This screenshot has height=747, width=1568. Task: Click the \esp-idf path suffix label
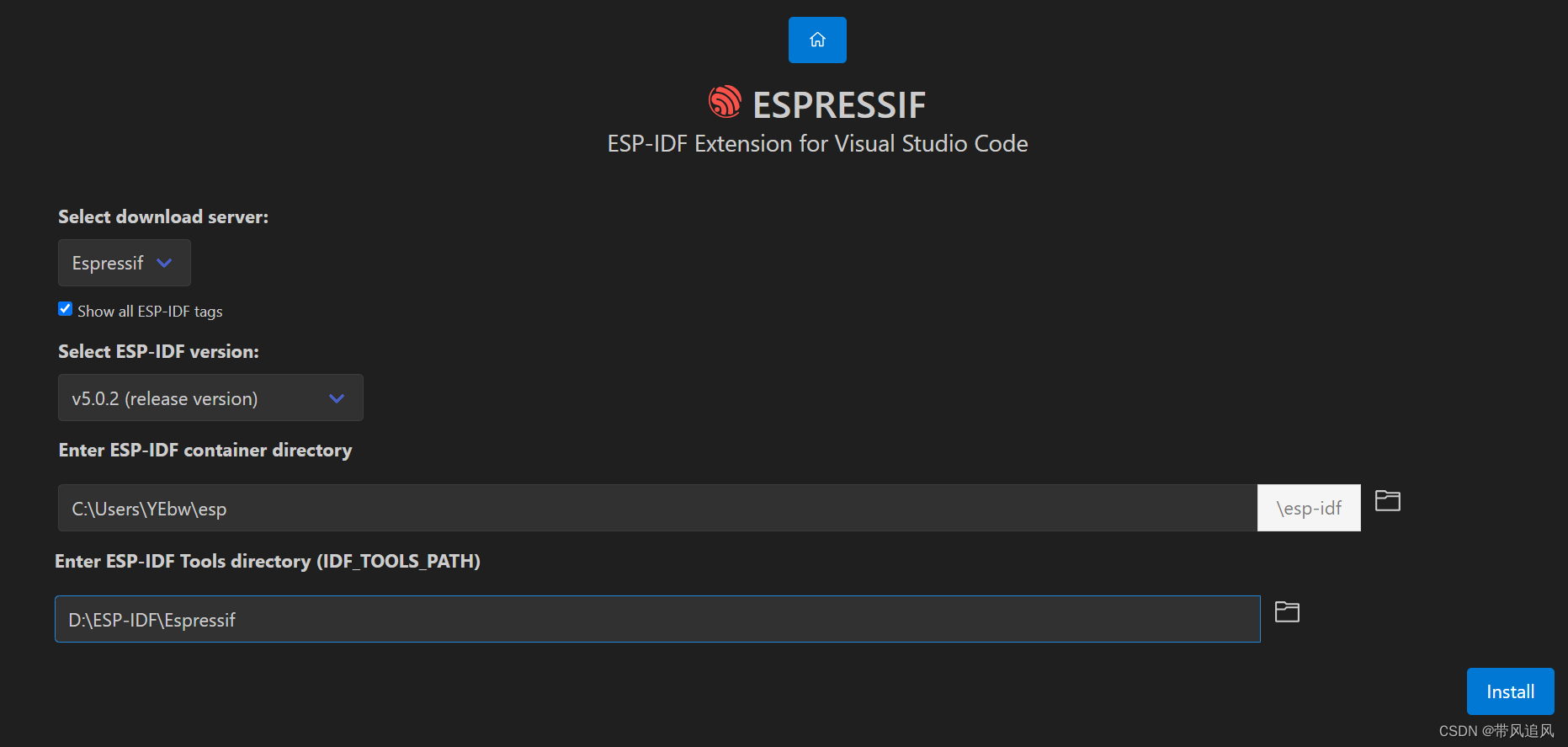click(x=1308, y=508)
